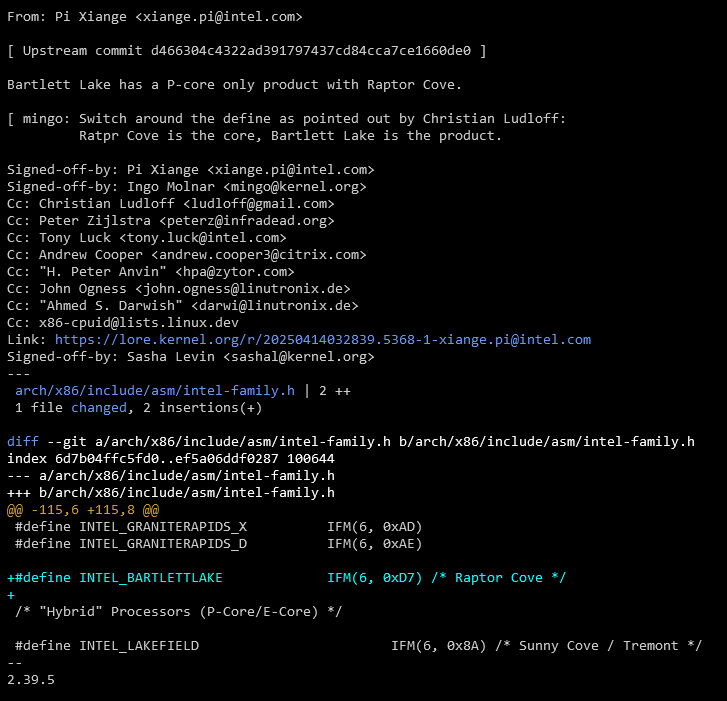
Task: Click the blue "changed" link
Action: (x=99, y=408)
